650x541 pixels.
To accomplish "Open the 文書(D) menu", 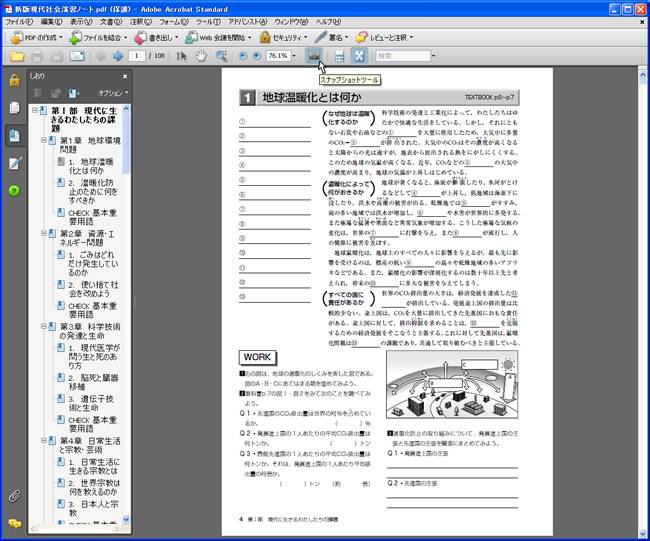I will (111, 22).
